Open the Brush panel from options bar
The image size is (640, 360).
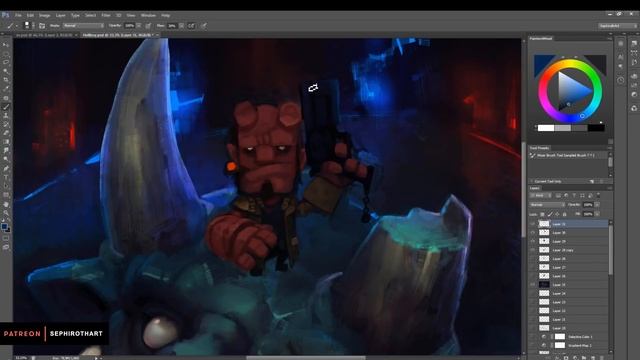click(42, 26)
